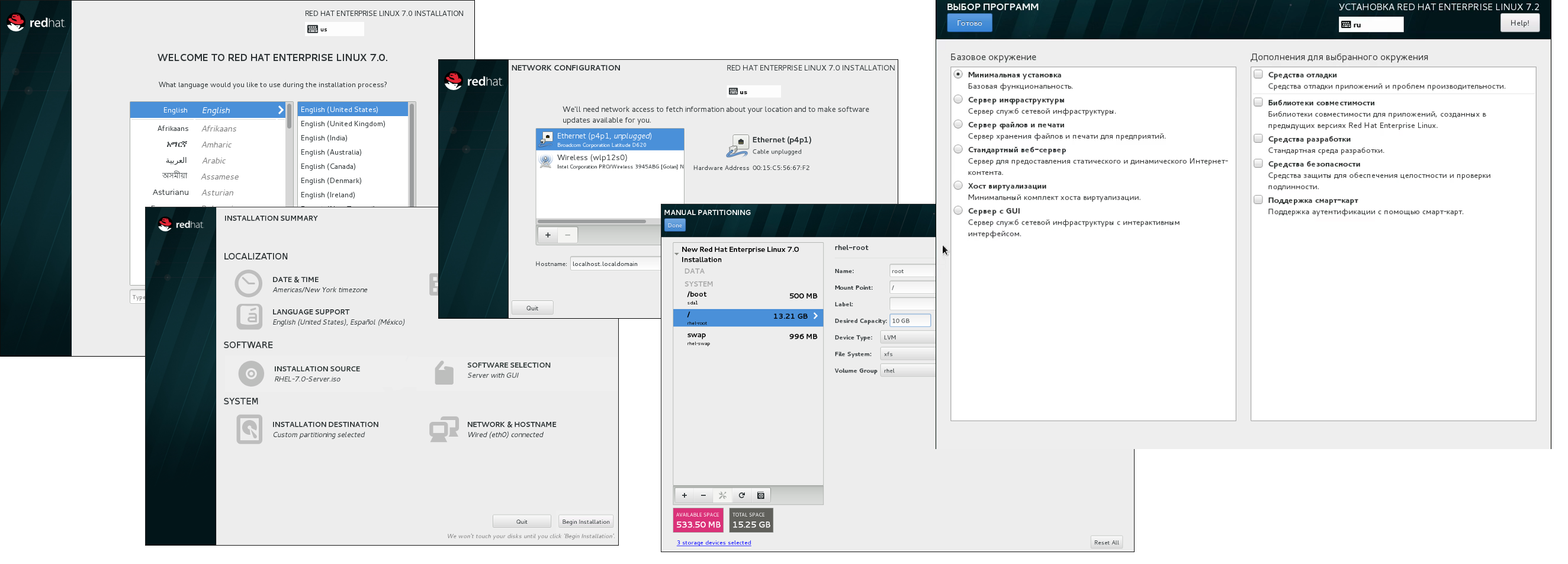
Task: Select Ethernet (p4p1, unplugged) device
Action: coord(610,139)
